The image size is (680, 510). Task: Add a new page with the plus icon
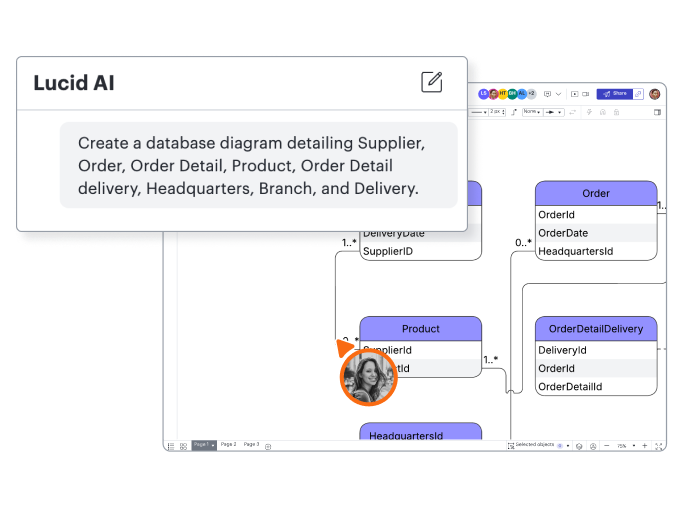(268, 446)
